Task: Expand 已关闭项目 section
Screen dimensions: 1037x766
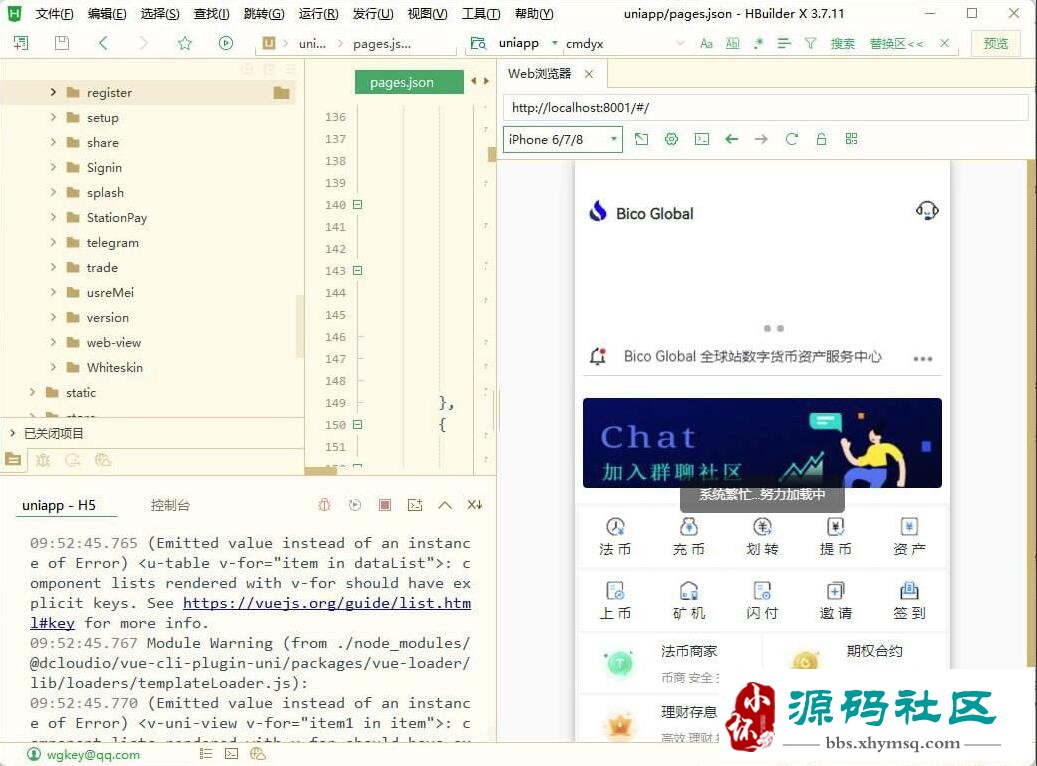Action: [x=13, y=433]
